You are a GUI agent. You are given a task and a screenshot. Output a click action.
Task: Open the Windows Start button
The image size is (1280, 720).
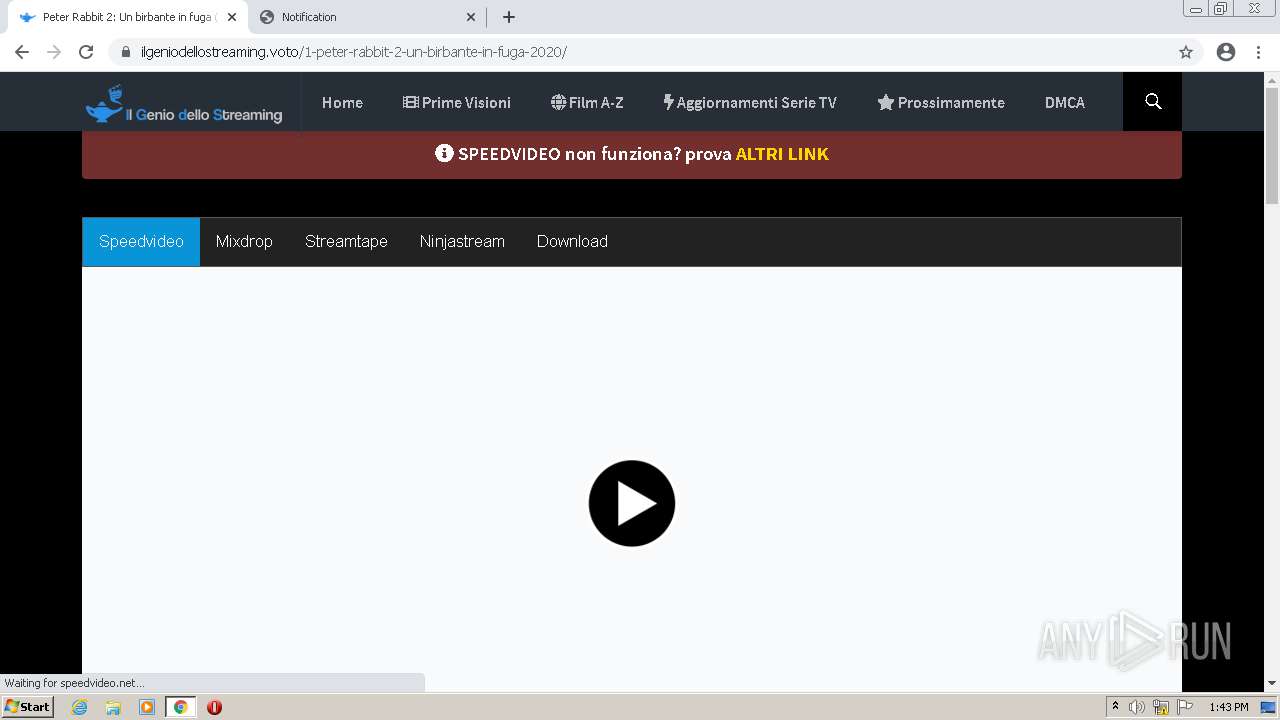28,707
